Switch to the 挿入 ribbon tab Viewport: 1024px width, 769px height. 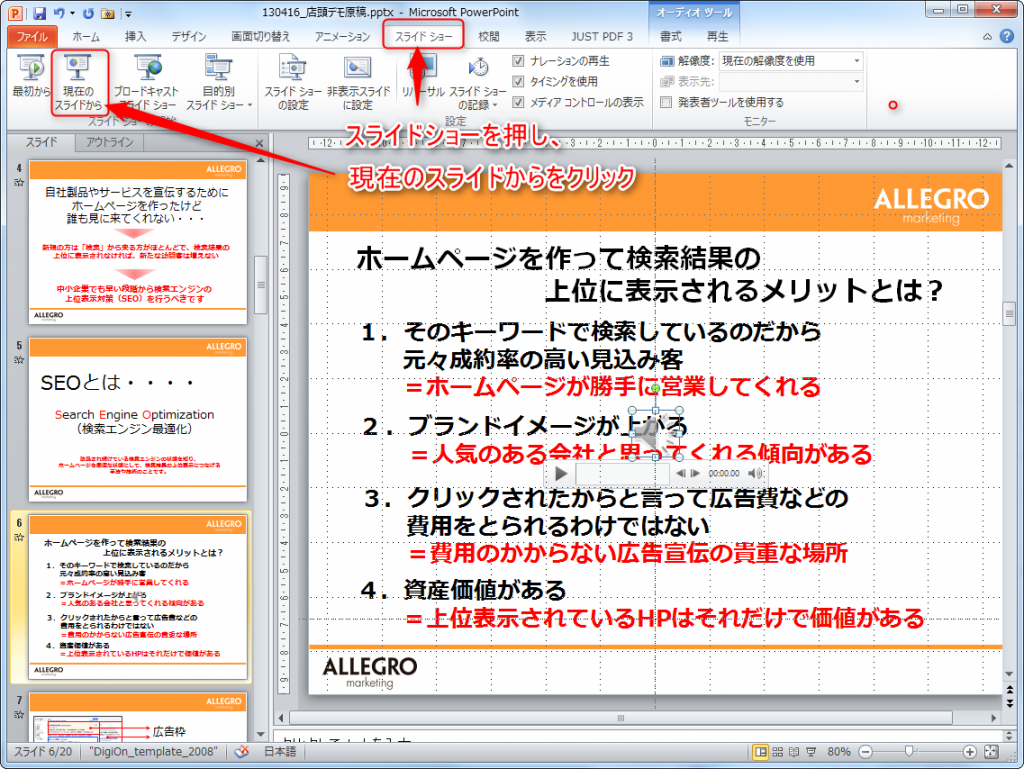point(135,37)
